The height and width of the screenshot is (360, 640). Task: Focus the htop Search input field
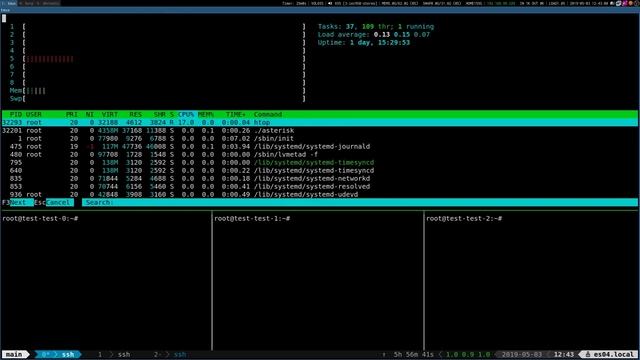point(360,202)
